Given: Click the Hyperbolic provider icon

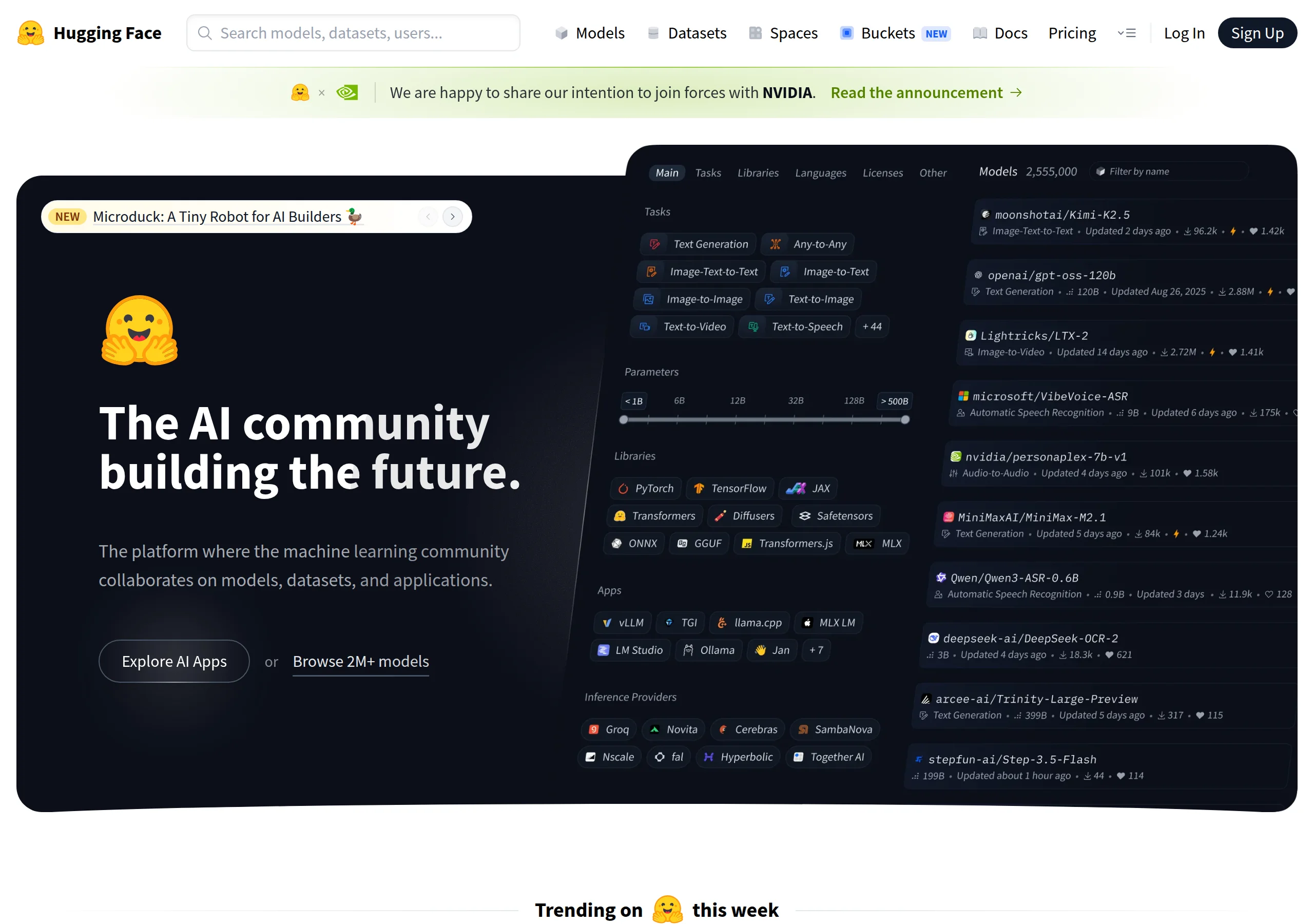Looking at the screenshot, I should pyautogui.click(x=708, y=757).
